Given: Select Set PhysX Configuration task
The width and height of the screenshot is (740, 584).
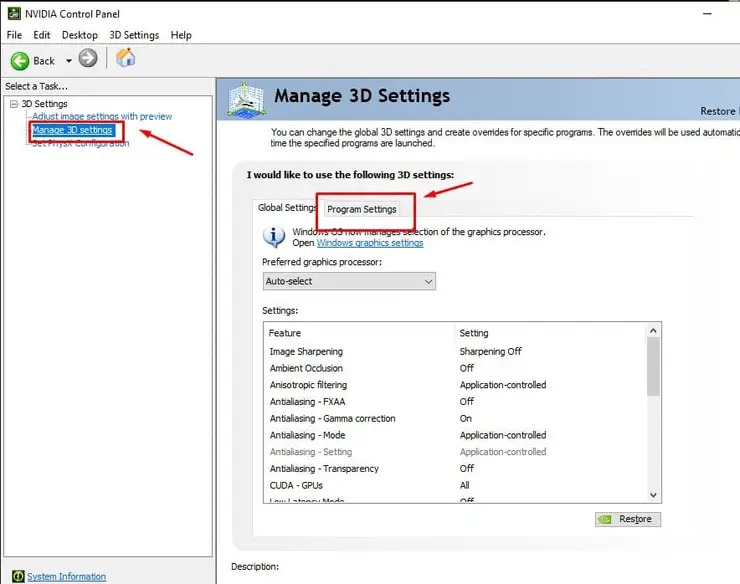Looking at the screenshot, I should coord(80,144).
